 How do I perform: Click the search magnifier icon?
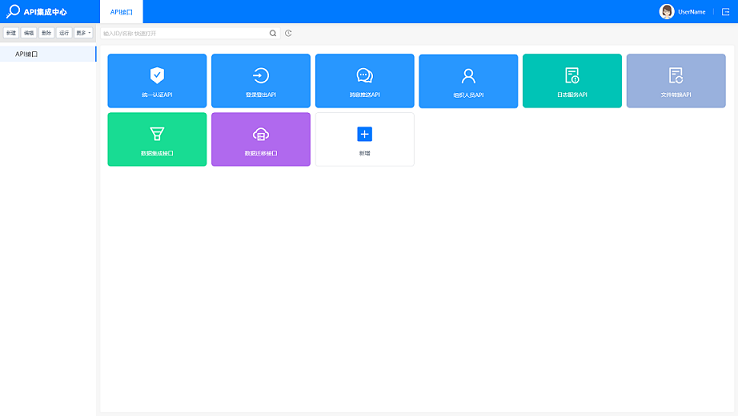[273, 33]
